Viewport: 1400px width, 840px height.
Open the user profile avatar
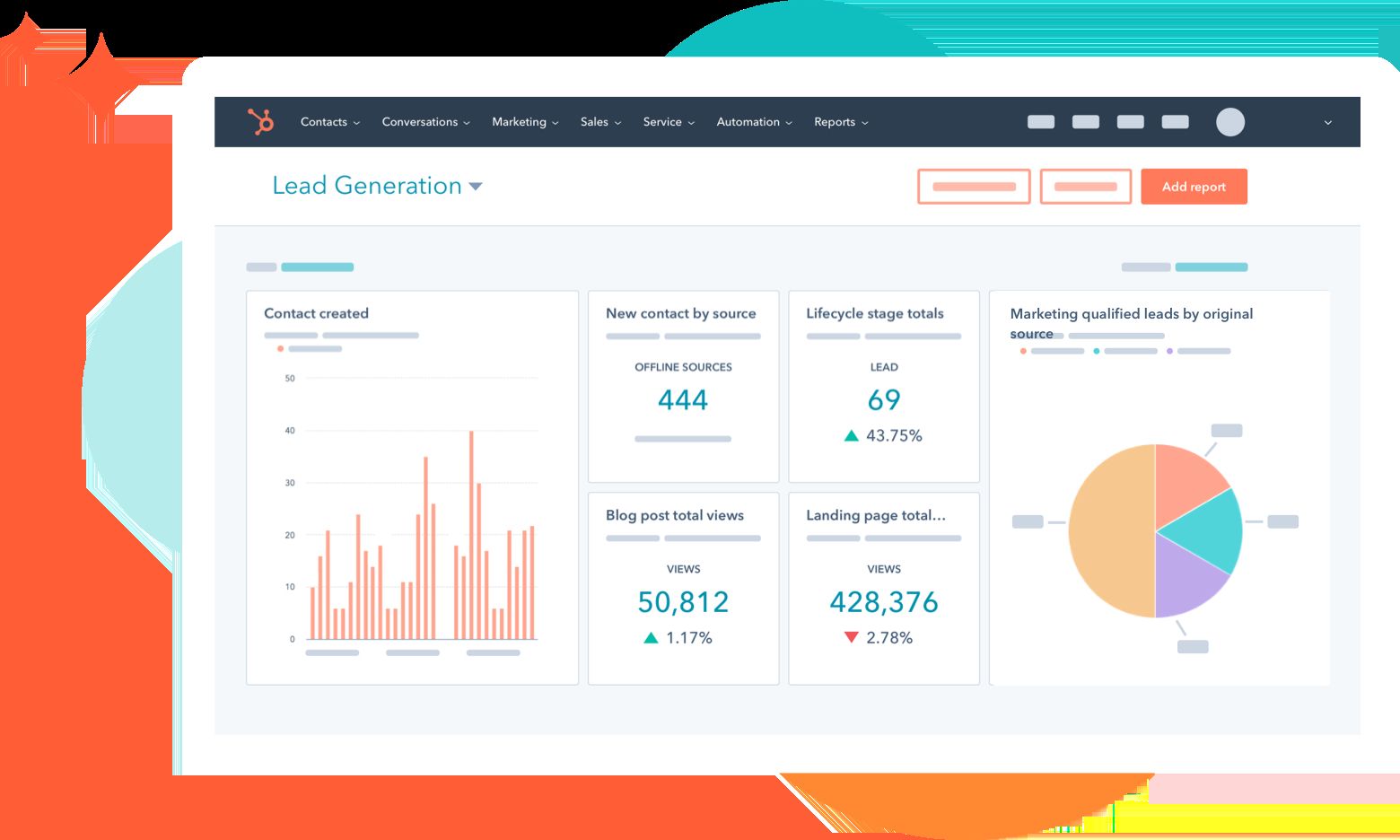[x=1230, y=121]
